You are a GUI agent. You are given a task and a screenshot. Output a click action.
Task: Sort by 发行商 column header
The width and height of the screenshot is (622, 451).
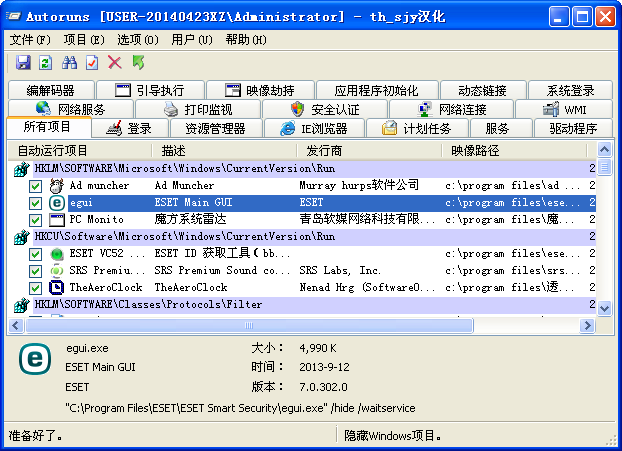pyautogui.click(x=369, y=151)
